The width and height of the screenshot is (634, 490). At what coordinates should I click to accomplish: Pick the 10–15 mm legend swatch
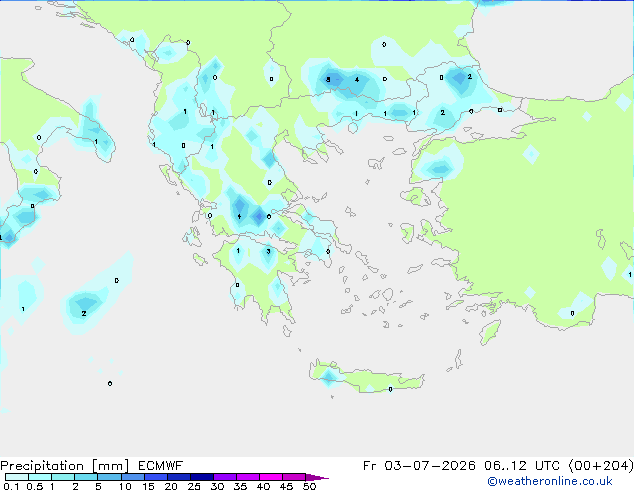(132, 477)
